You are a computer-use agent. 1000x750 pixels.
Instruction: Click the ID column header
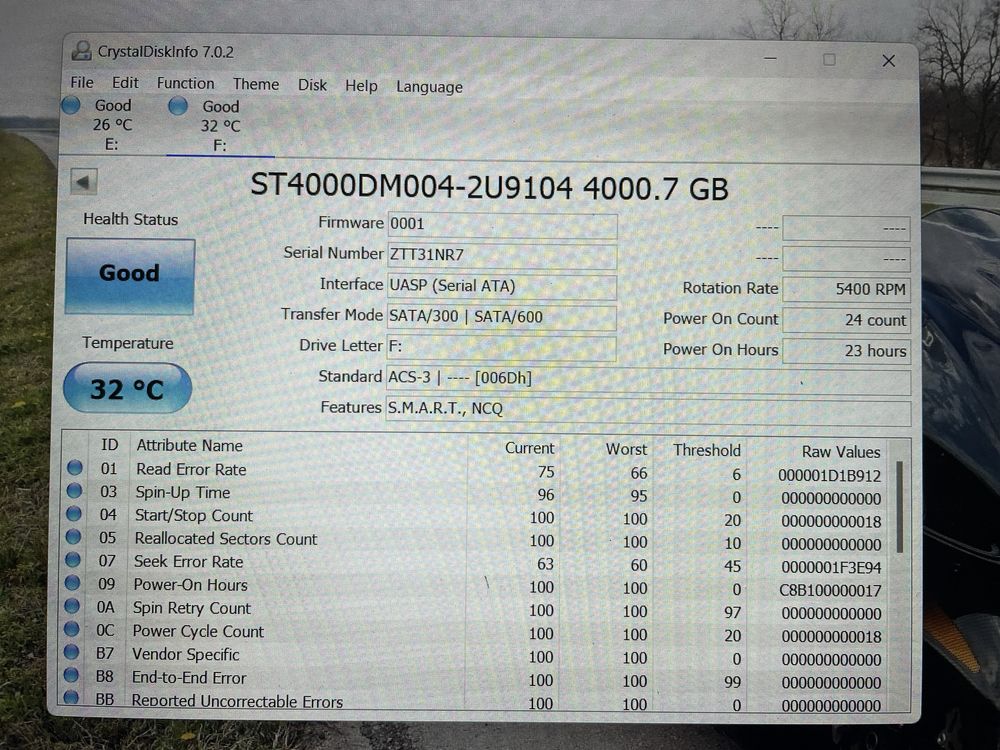click(110, 445)
